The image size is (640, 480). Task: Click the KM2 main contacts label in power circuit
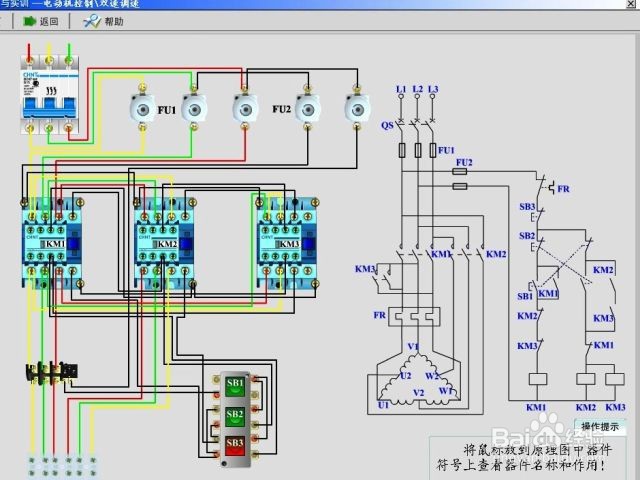pyautogui.click(x=496, y=254)
